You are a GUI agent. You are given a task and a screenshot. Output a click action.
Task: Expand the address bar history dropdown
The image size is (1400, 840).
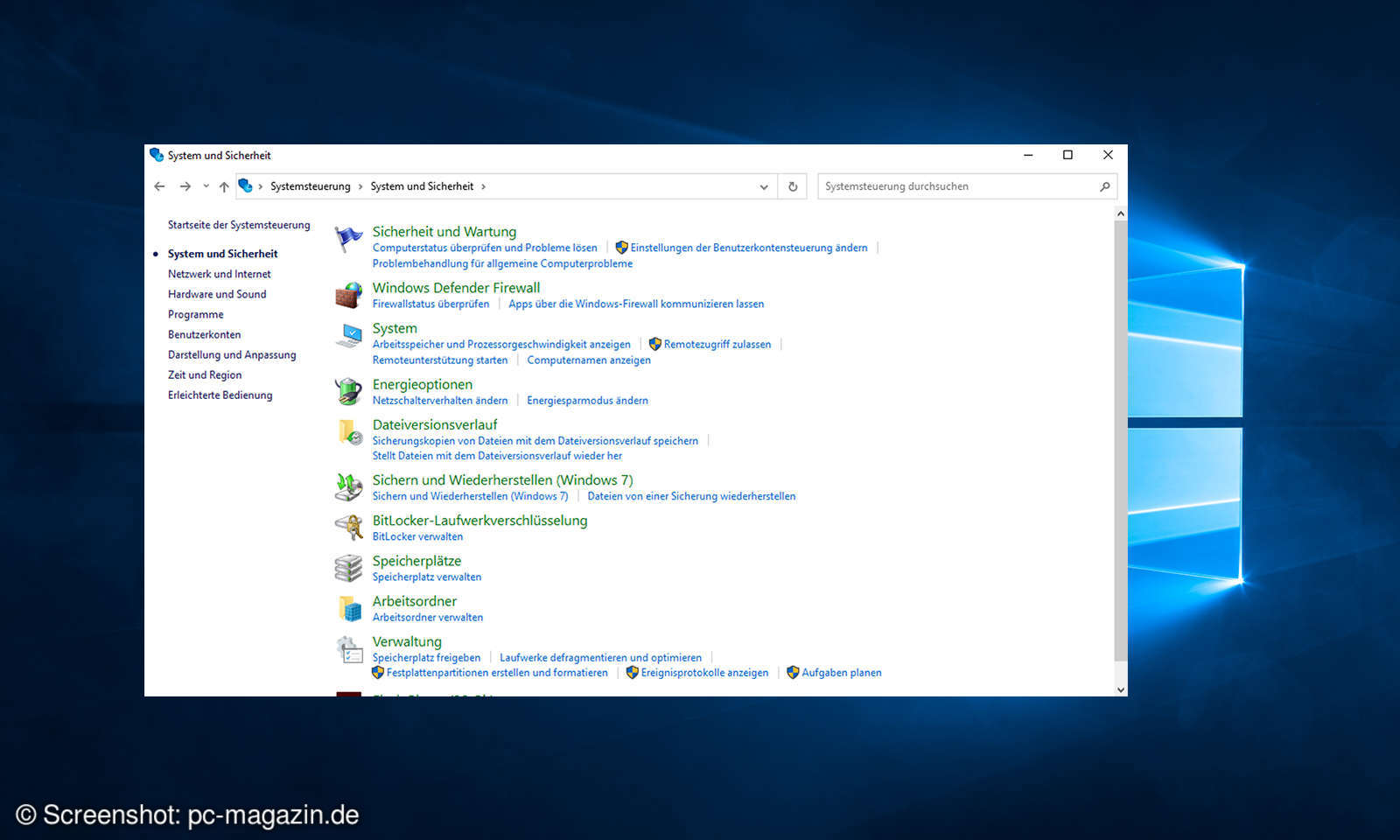(x=764, y=185)
